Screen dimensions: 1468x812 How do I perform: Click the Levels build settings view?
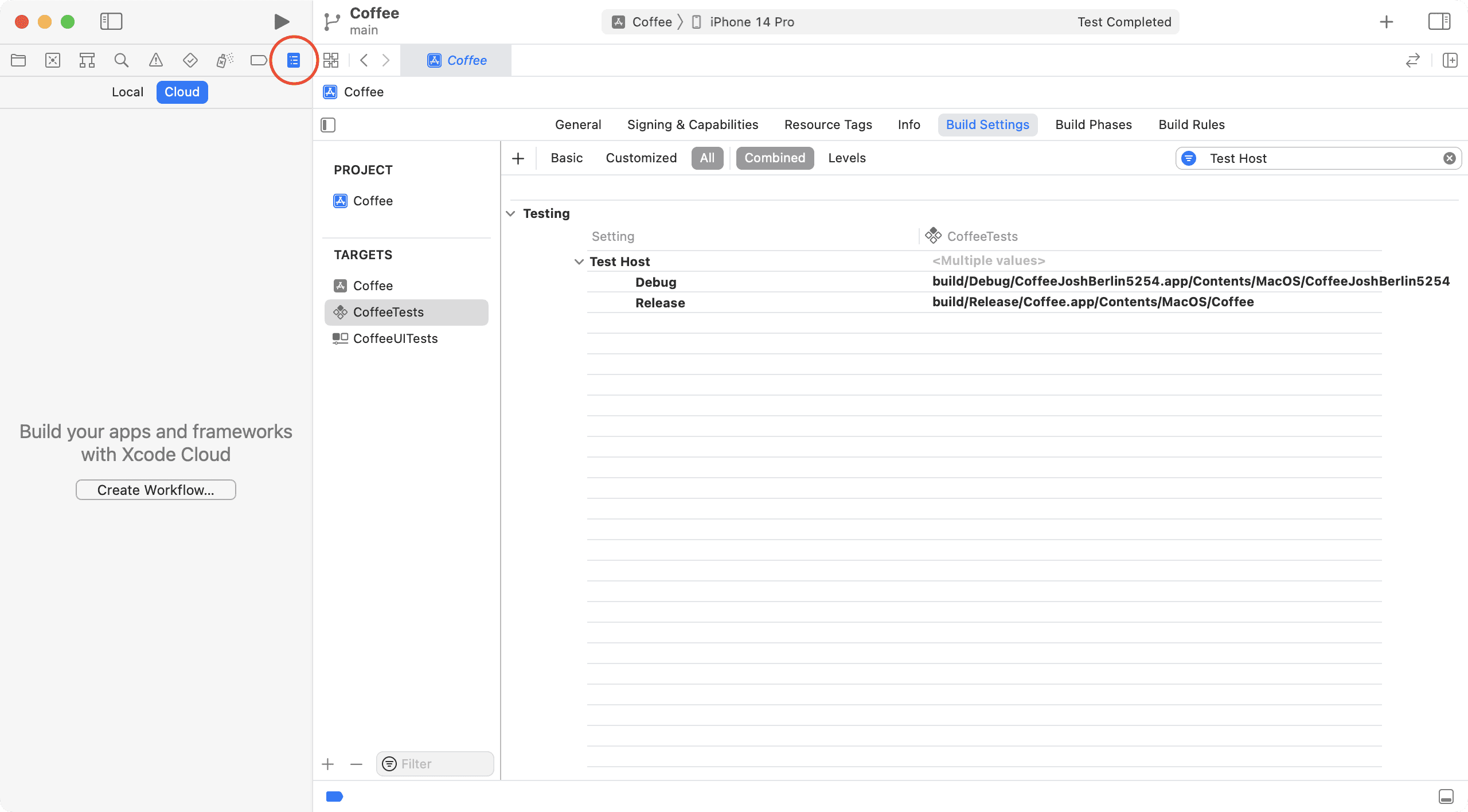point(847,157)
